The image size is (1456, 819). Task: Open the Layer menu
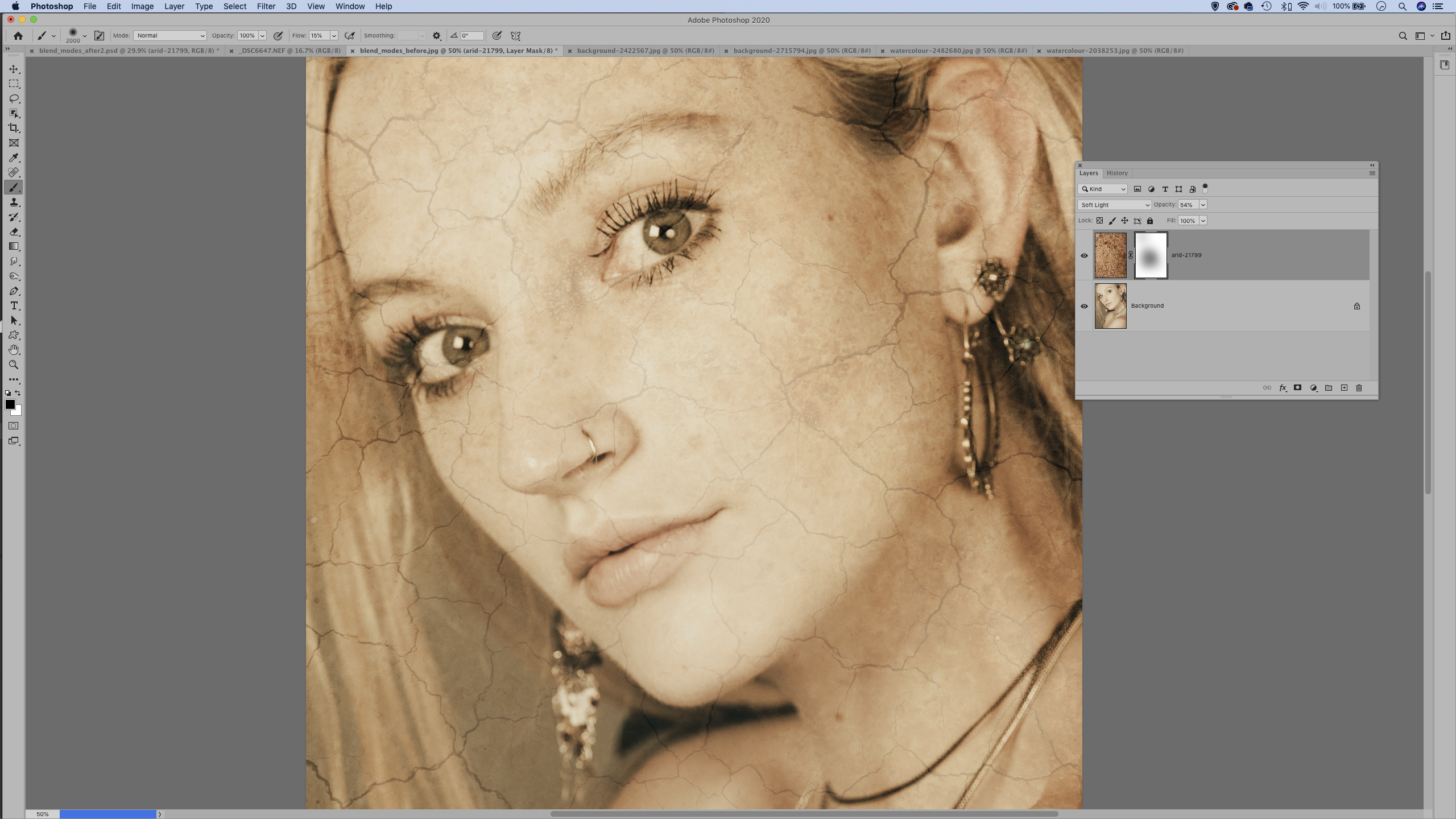(174, 6)
